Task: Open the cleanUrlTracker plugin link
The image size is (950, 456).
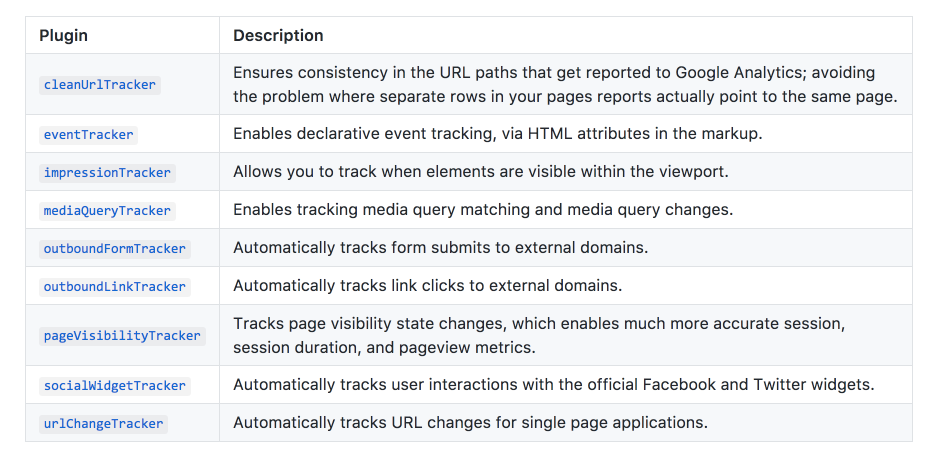Action: click(100, 85)
